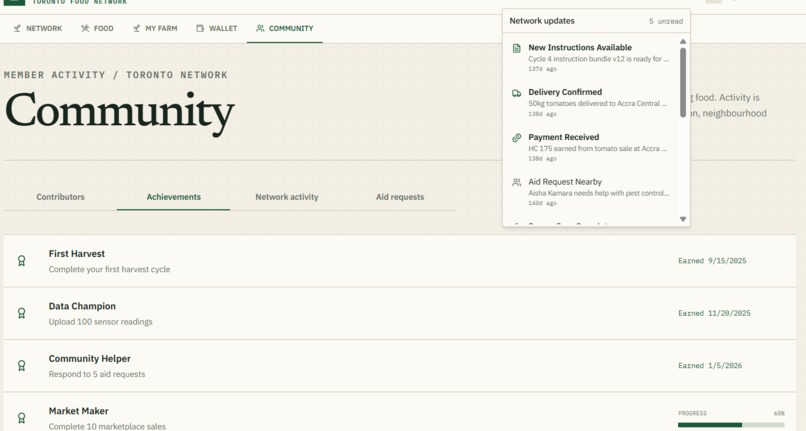Click 'Member Activity / Toronto Network' breadcrumb
This screenshot has height=431, width=806.
click(116, 75)
